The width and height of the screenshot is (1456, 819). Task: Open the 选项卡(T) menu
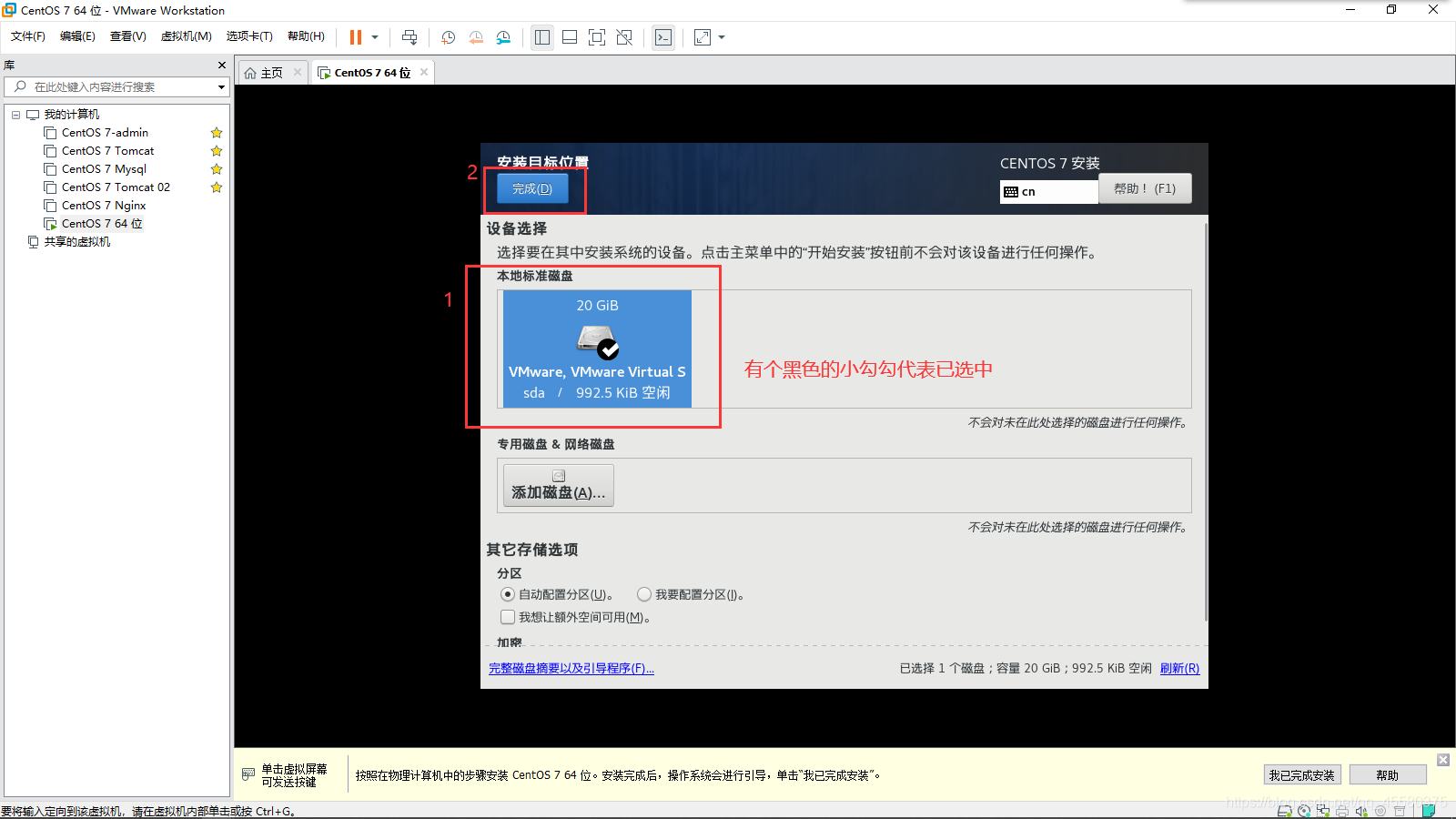pos(249,36)
